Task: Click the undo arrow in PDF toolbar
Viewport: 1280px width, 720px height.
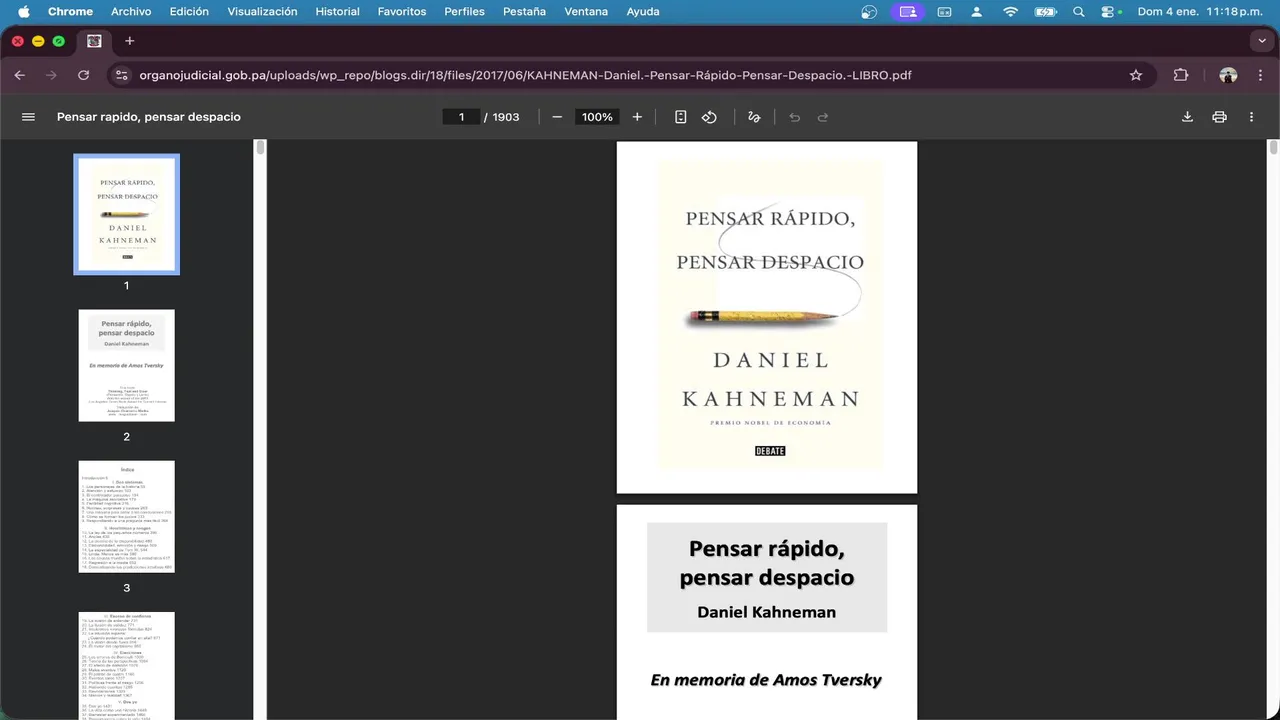Action: (795, 117)
